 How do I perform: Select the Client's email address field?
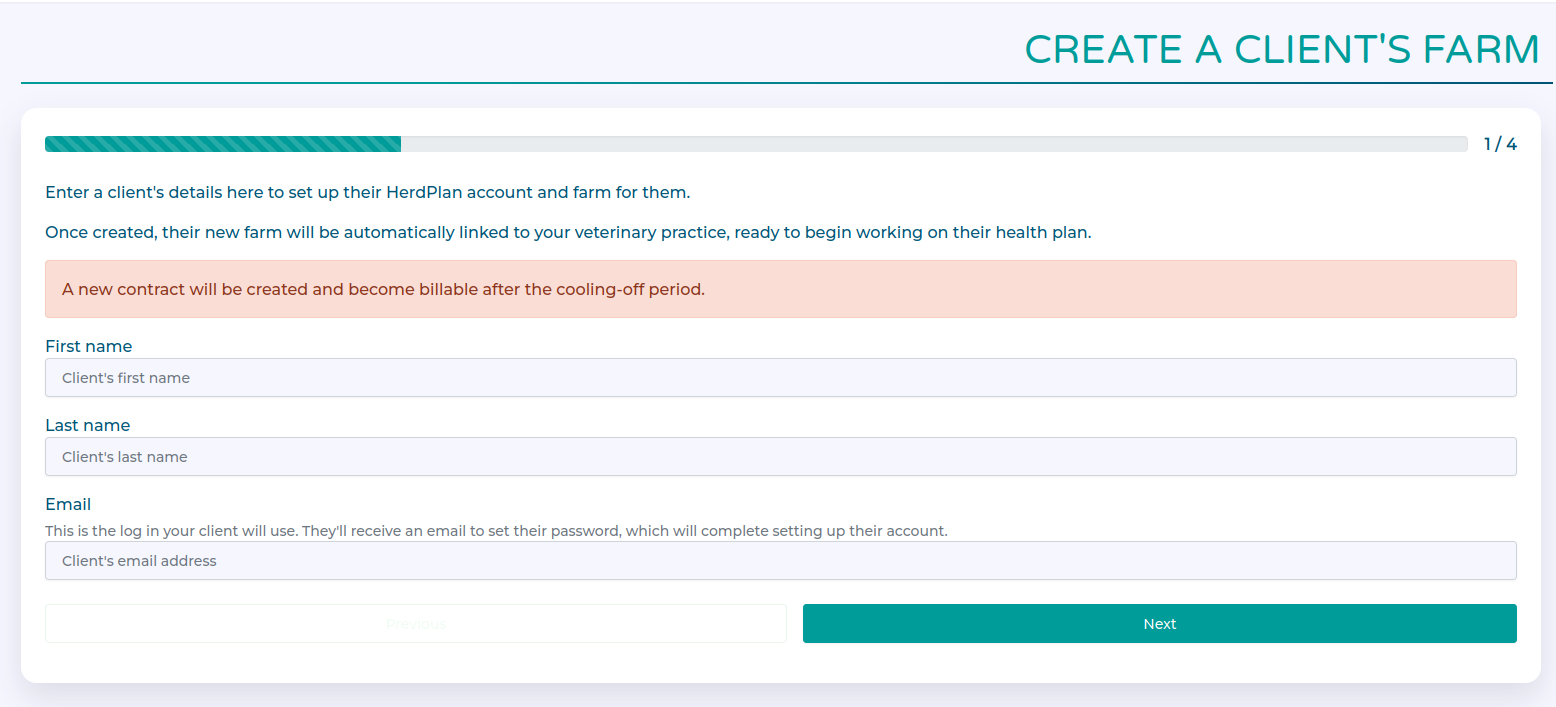[780, 561]
